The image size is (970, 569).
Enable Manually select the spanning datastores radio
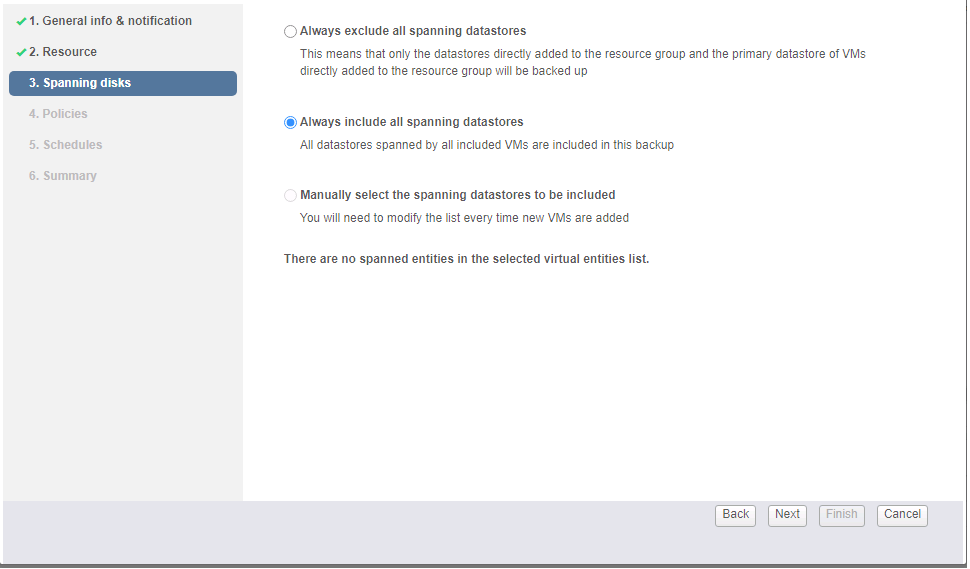[x=291, y=196]
